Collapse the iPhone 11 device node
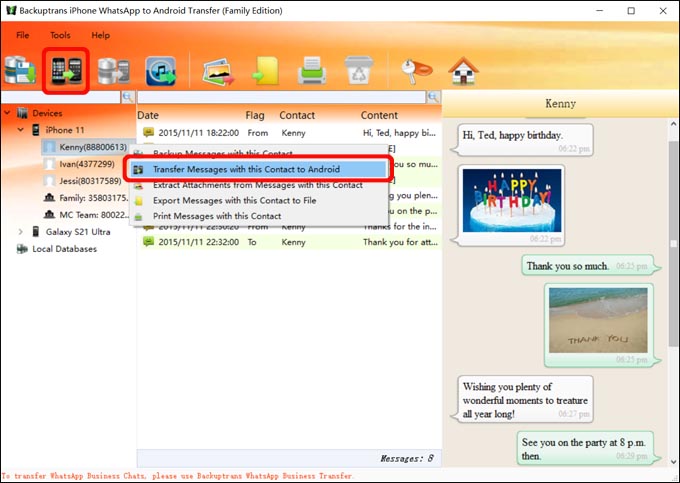The height and width of the screenshot is (483, 680). click(21, 130)
